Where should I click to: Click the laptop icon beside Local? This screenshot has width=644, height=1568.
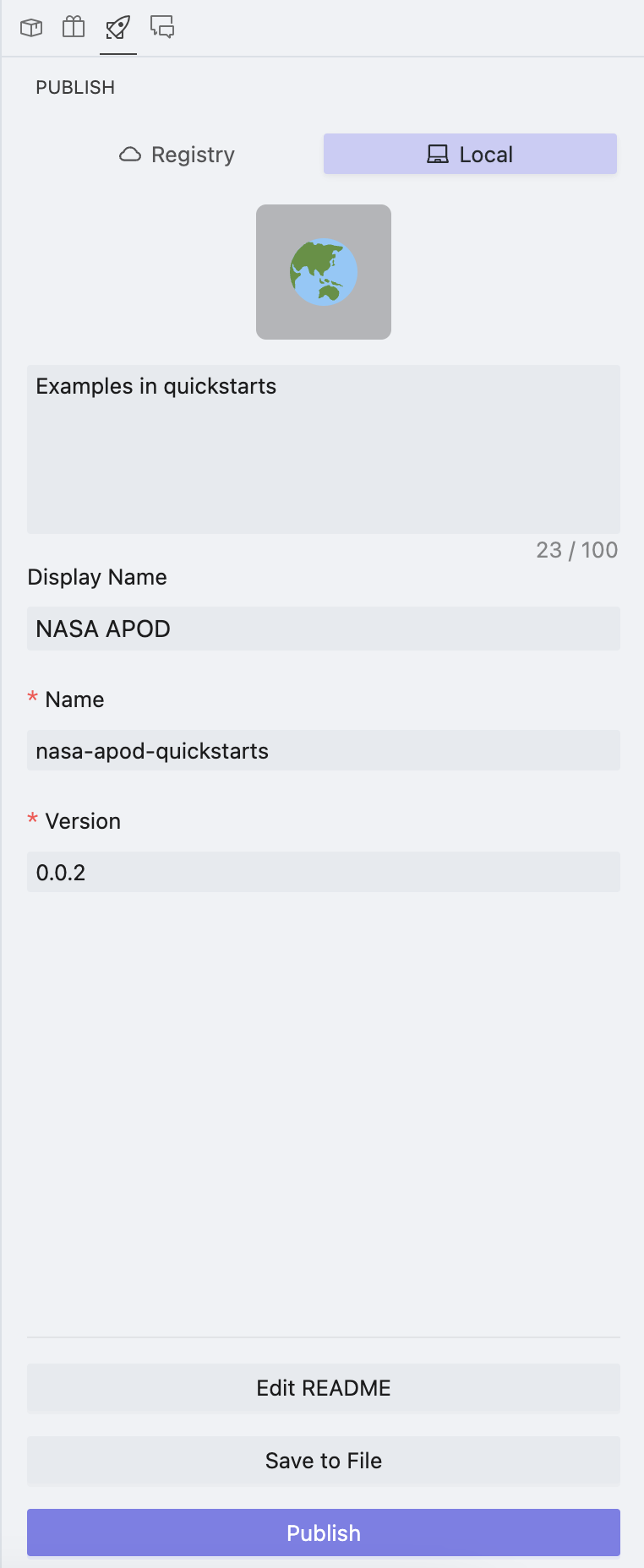[438, 155]
